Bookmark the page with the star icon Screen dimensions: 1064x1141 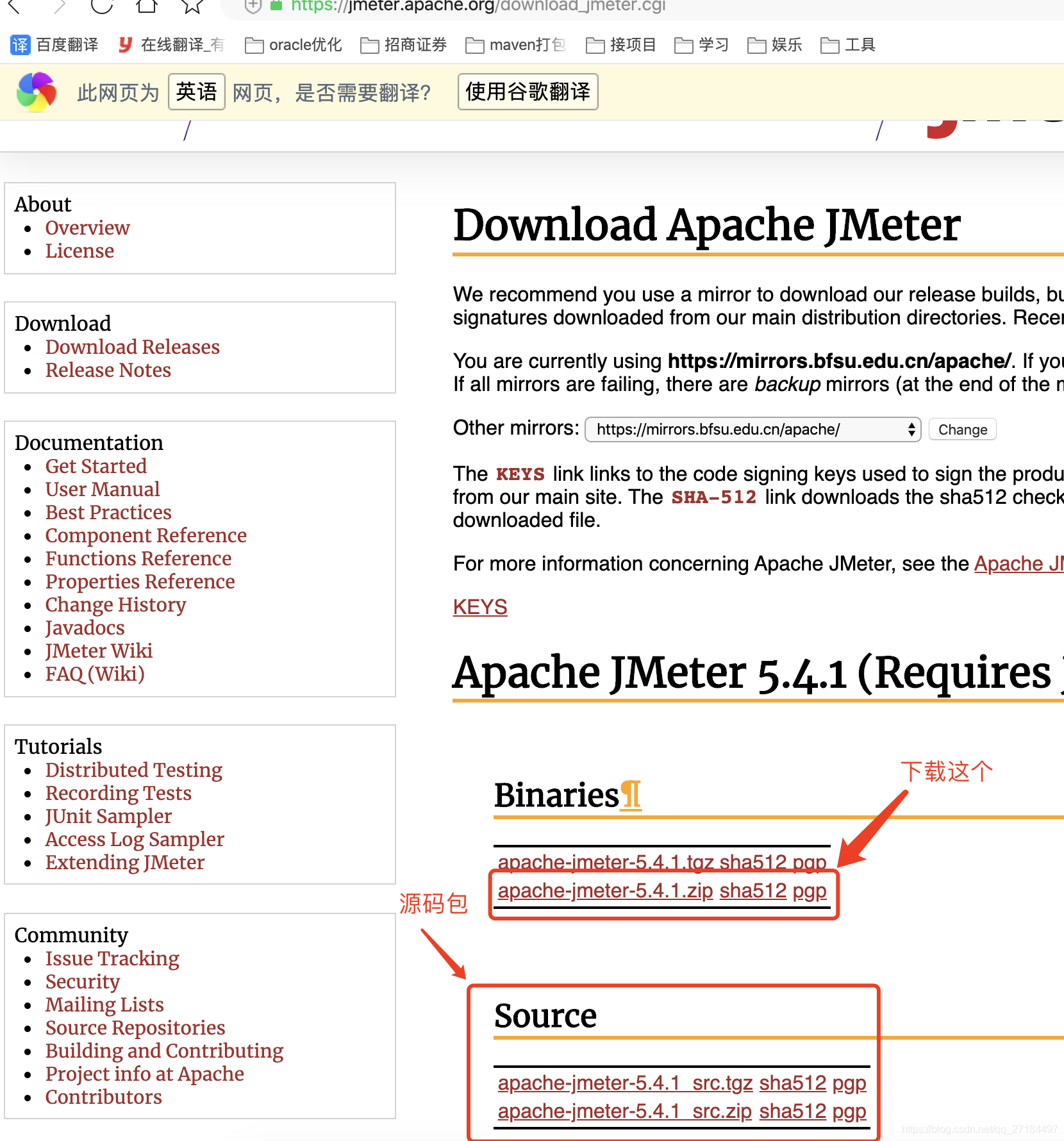point(192,6)
